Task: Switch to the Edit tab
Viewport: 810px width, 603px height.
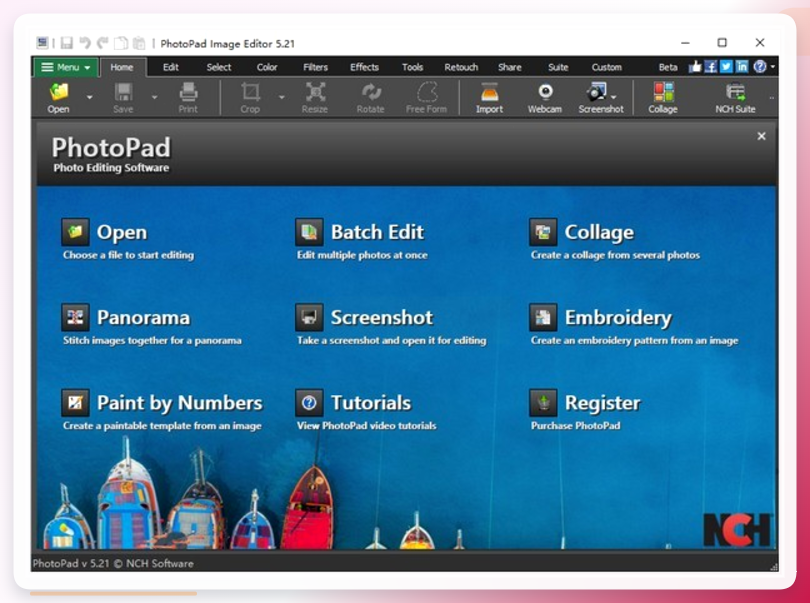Action: 170,67
